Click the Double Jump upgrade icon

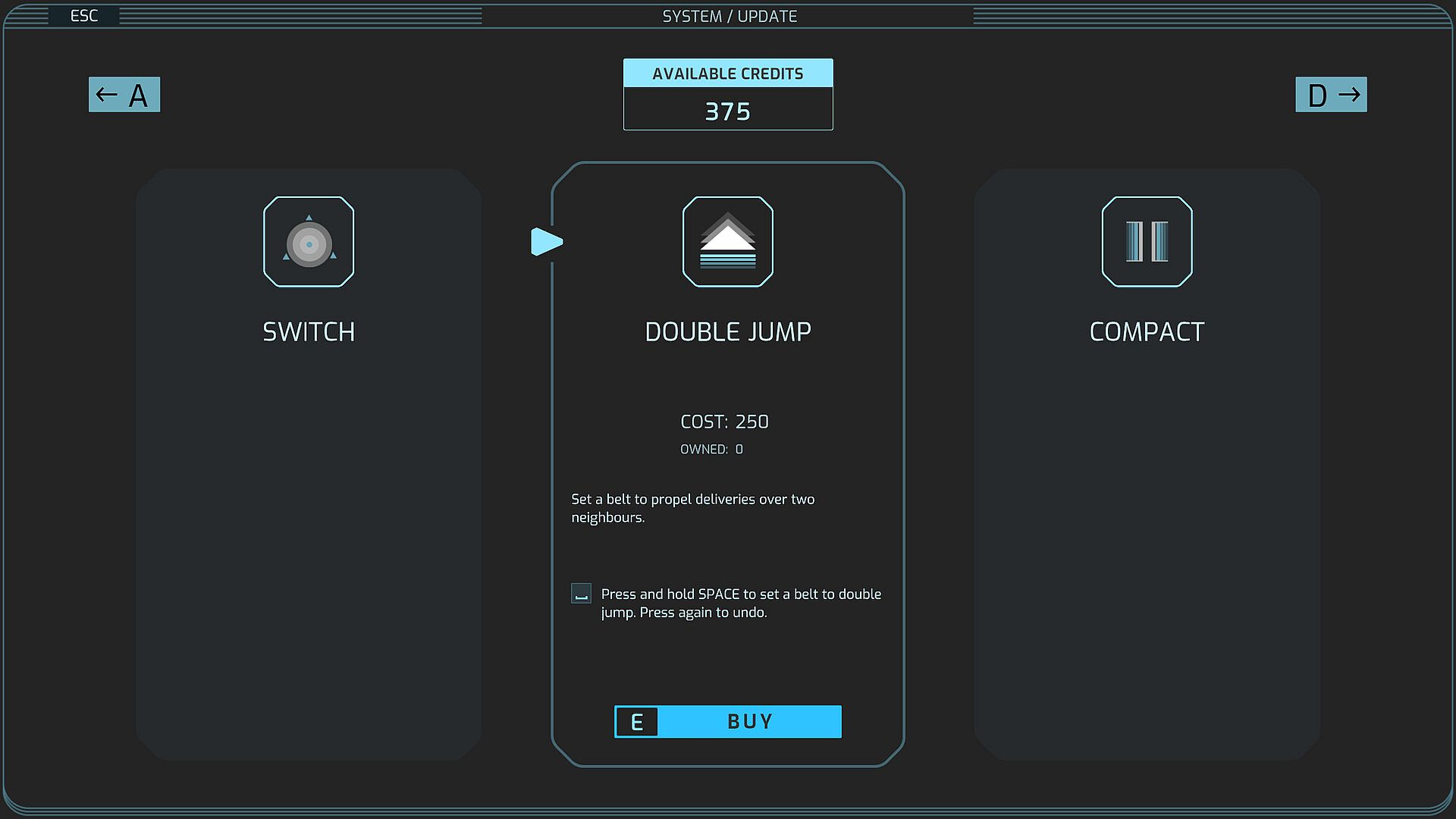(727, 242)
